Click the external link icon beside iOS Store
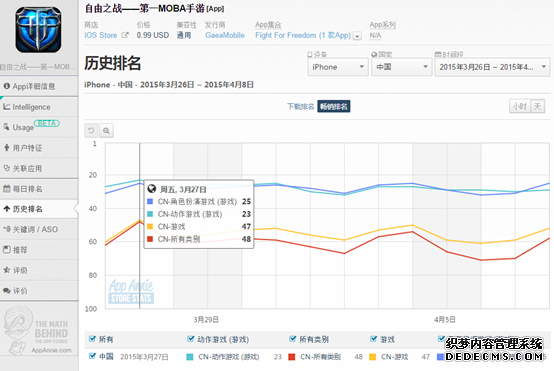The width and height of the screenshot is (554, 371). 125,35
